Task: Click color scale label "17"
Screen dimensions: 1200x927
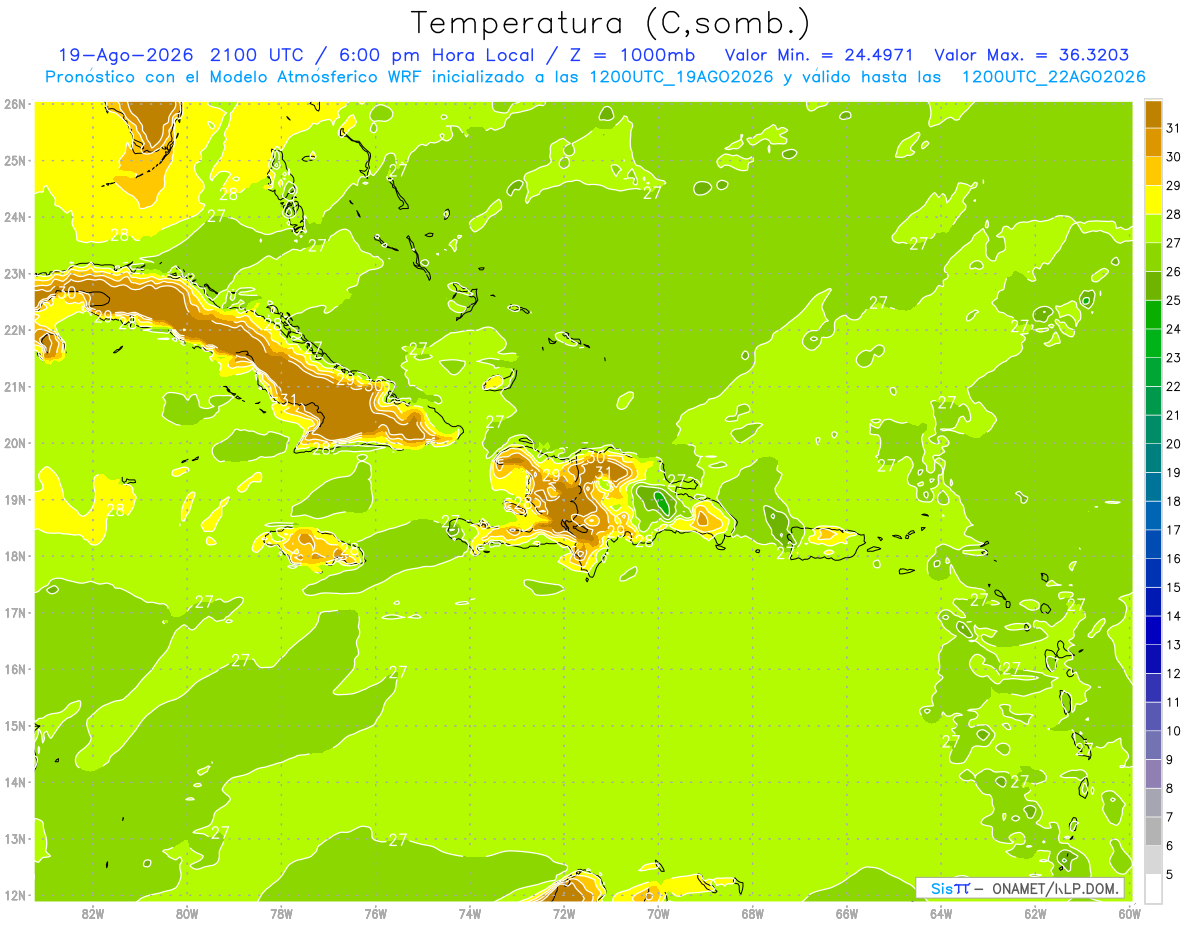Action: (1173, 530)
